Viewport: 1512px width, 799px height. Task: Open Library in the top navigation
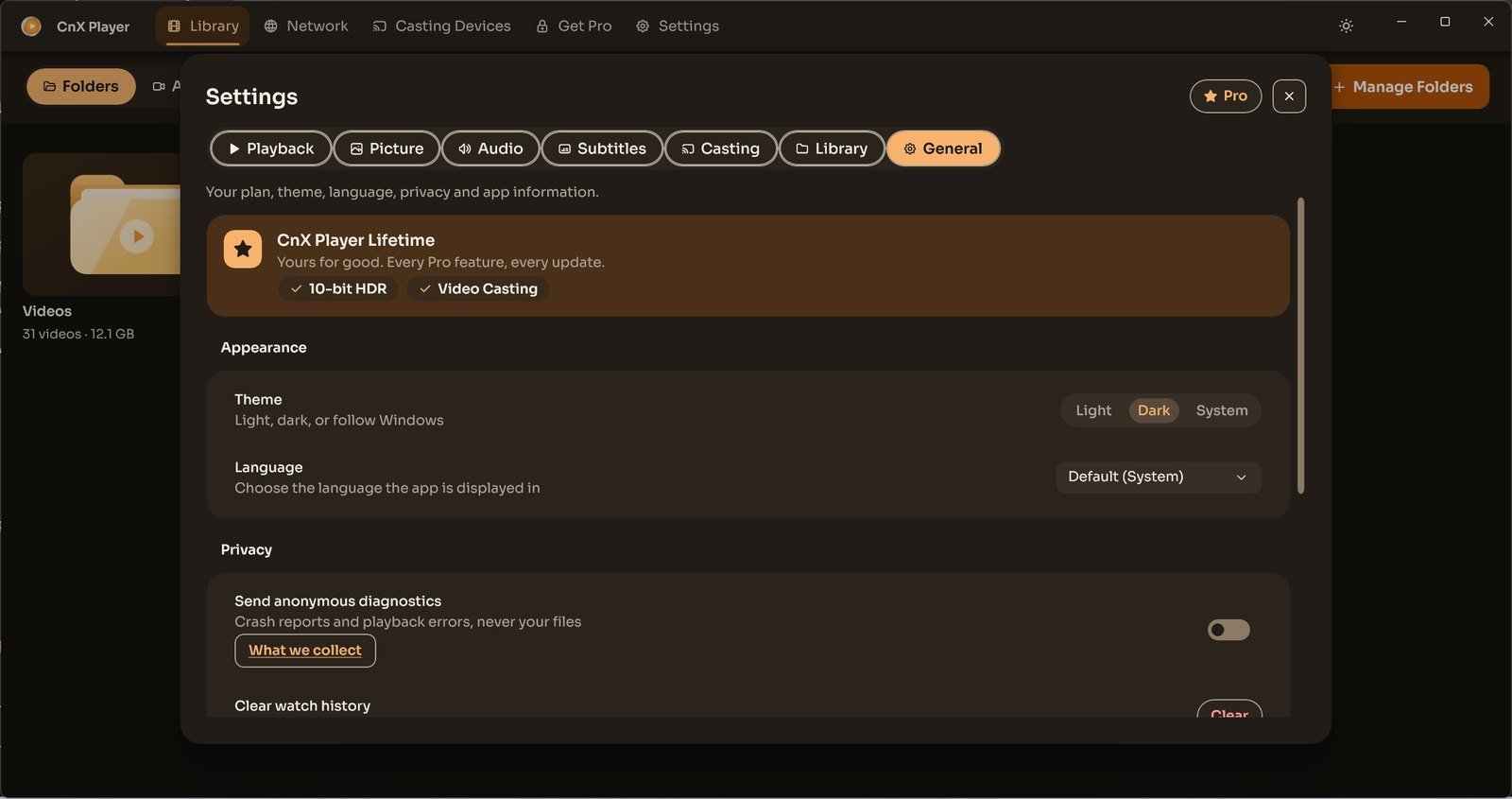(203, 26)
